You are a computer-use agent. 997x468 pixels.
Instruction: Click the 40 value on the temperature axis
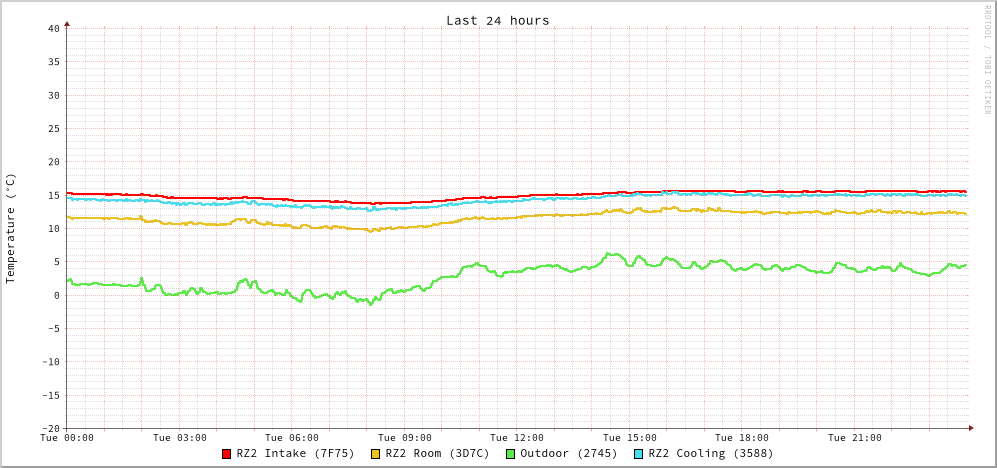53,28
